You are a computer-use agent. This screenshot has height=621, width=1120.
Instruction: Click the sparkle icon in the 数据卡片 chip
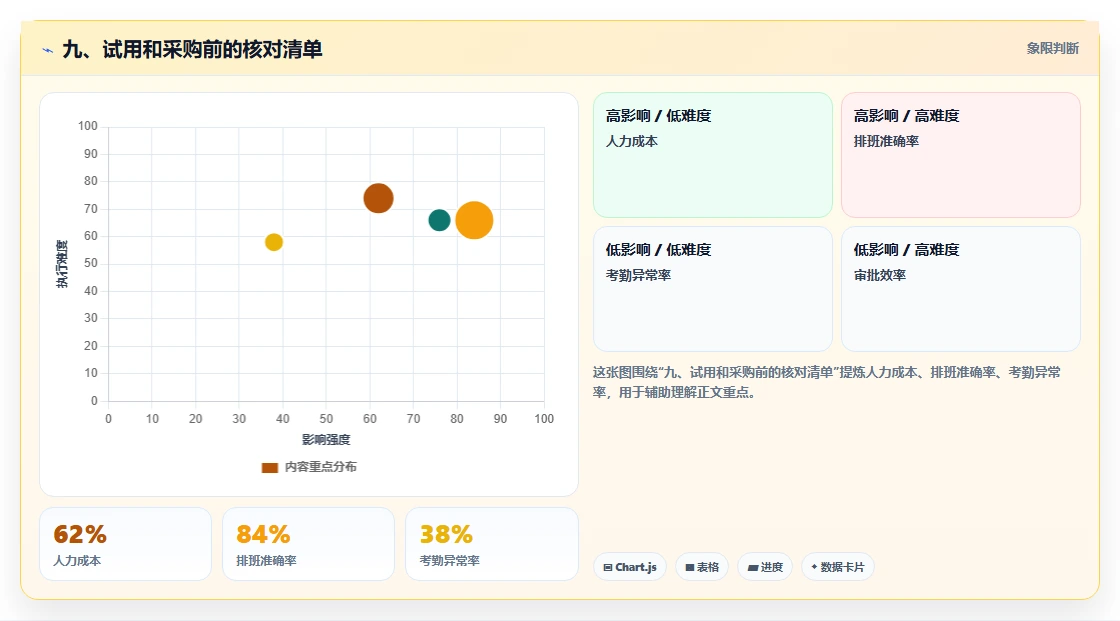(x=814, y=567)
